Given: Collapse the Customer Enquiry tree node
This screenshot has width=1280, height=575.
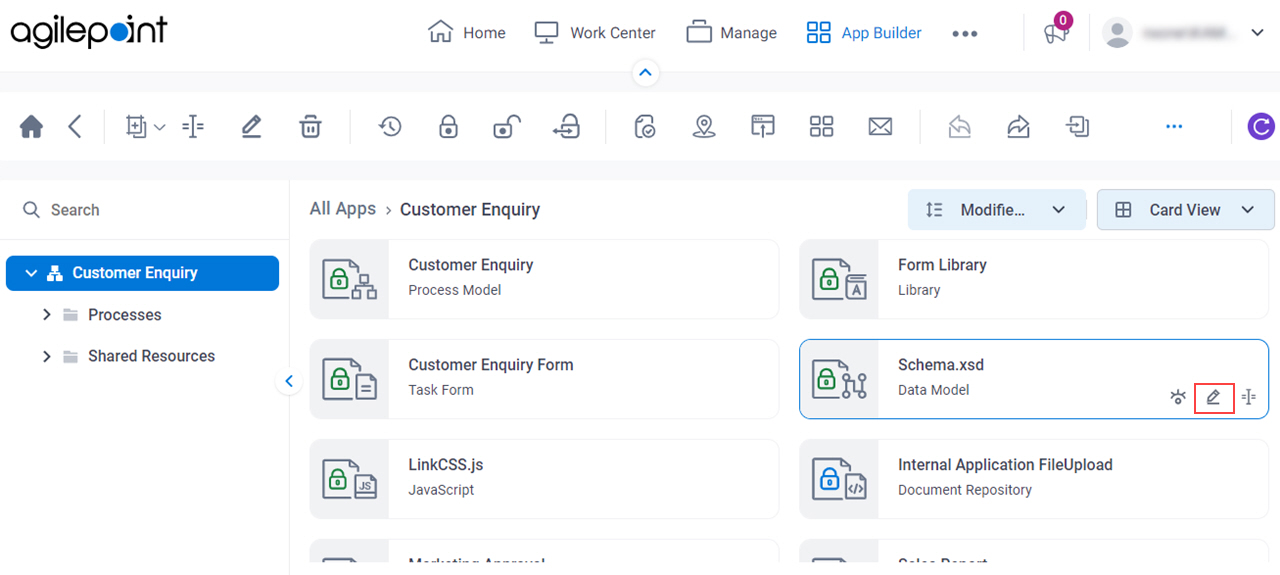Looking at the screenshot, I should coord(31,273).
